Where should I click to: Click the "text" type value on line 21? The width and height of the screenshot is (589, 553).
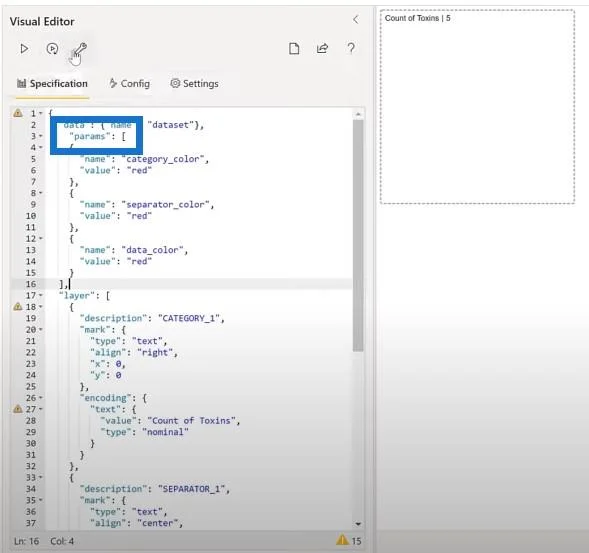click(x=147, y=341)
